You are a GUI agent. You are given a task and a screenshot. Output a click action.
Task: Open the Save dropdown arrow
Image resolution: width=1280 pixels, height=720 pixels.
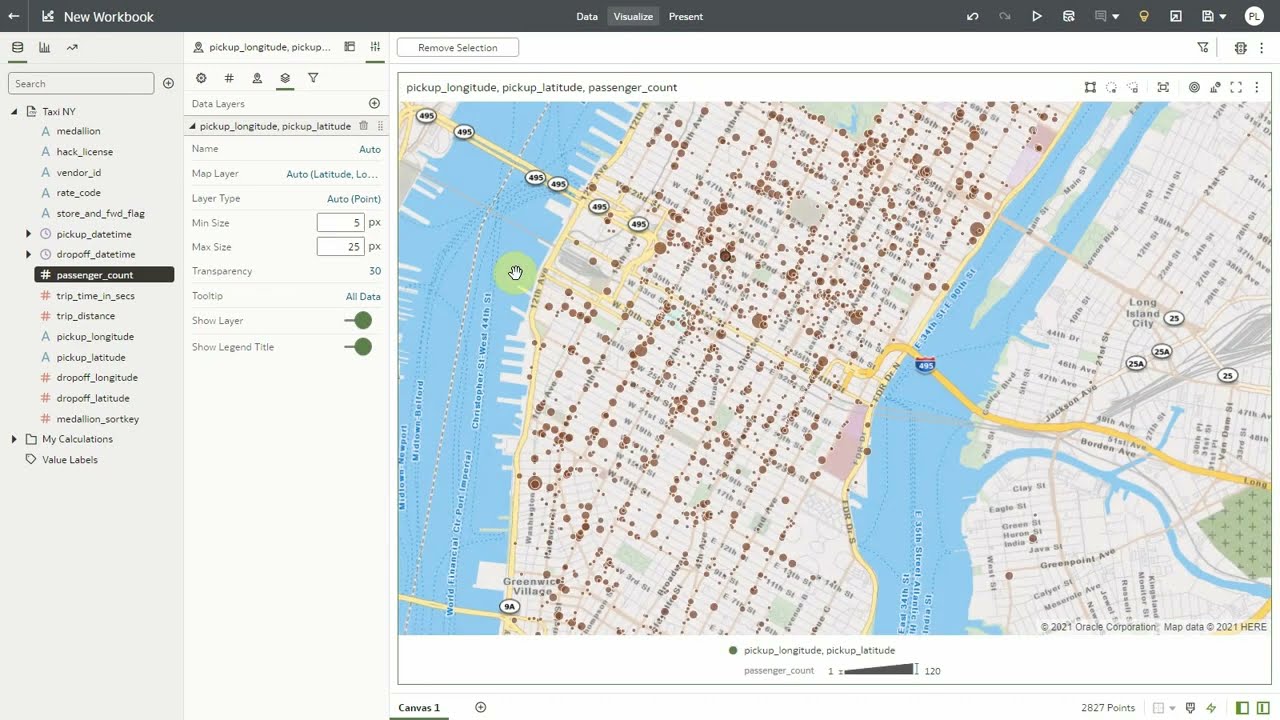pyautogui.click(x=1224, y=17)
